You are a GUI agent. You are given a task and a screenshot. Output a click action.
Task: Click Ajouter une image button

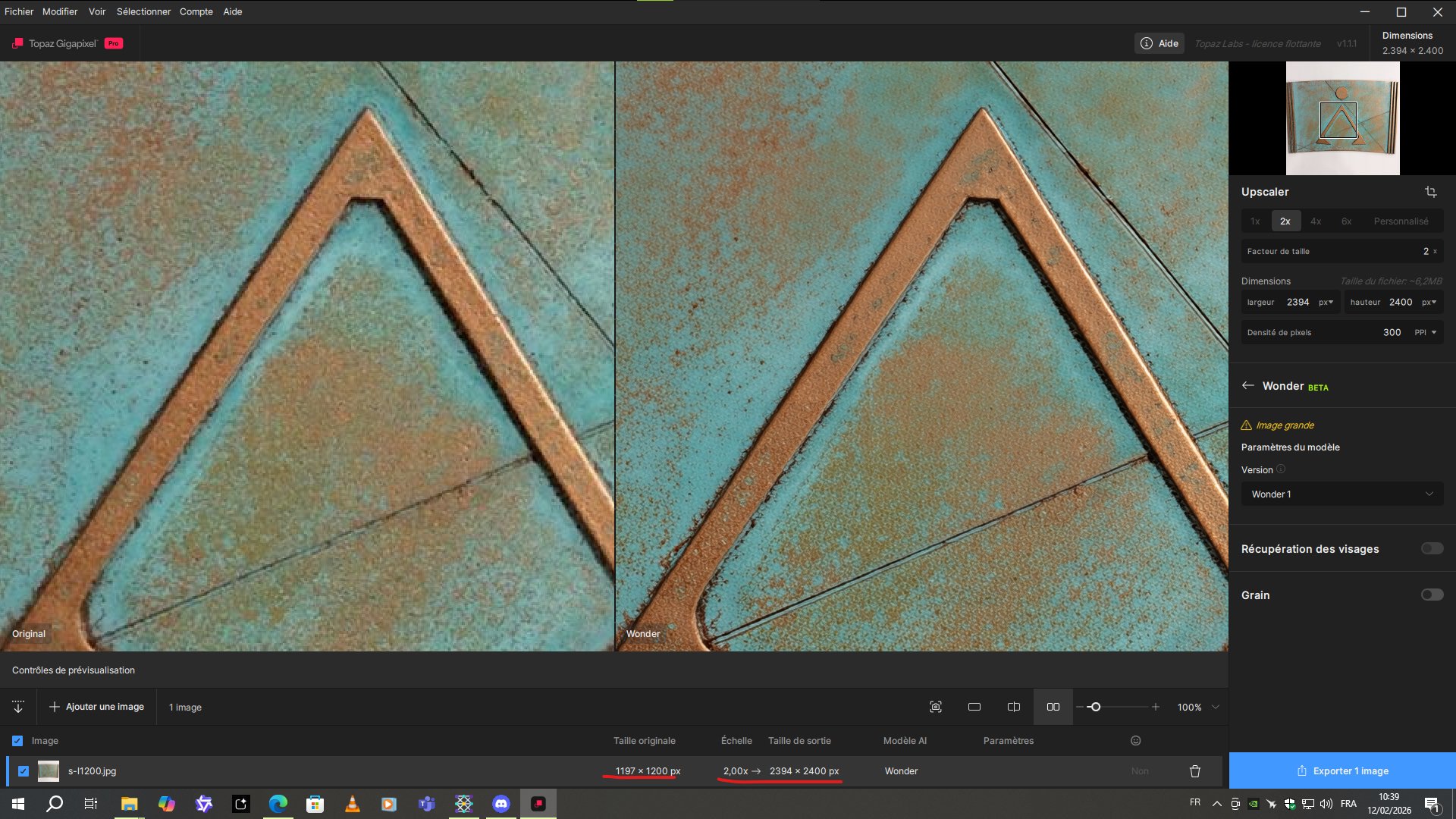click(97, 707)
